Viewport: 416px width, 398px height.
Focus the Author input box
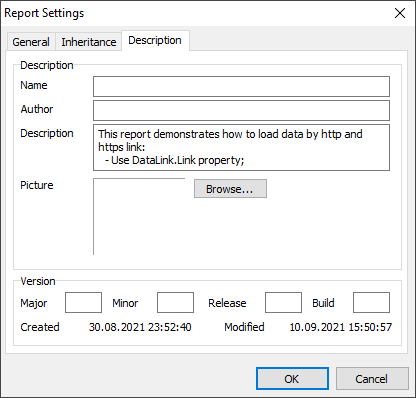point(241,111)
